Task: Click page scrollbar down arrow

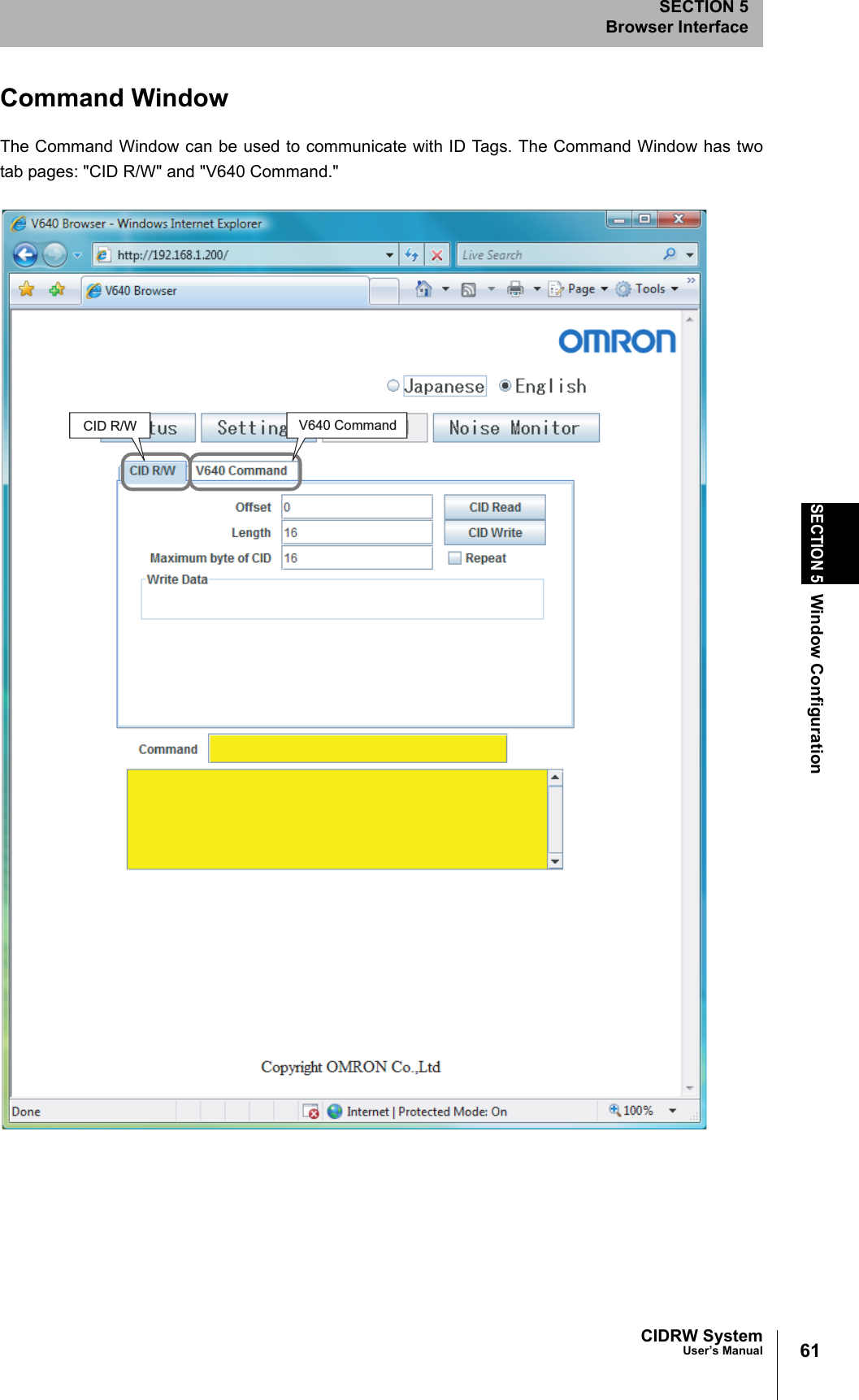Action: click(x=690, y=1087)
